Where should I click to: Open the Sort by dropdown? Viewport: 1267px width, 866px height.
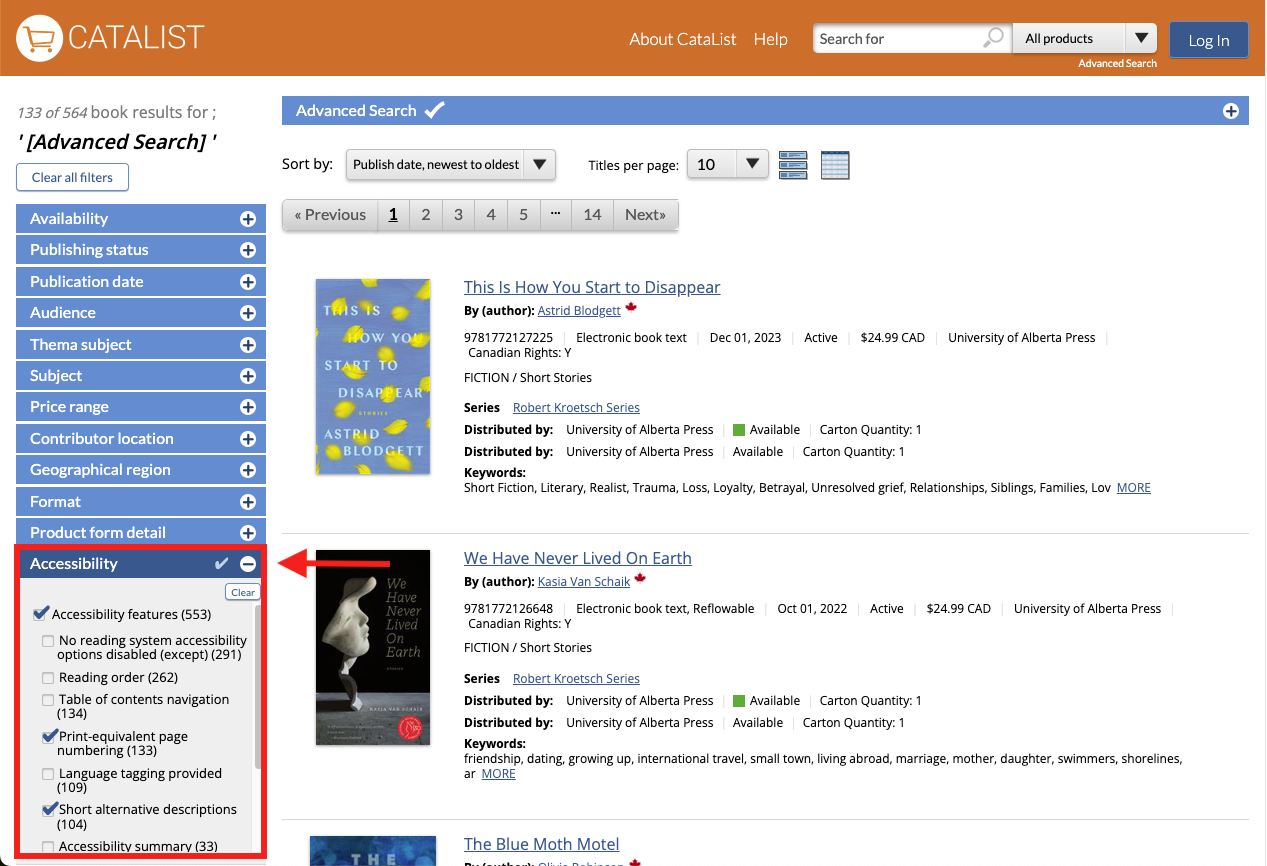click(x=450, y=165)
